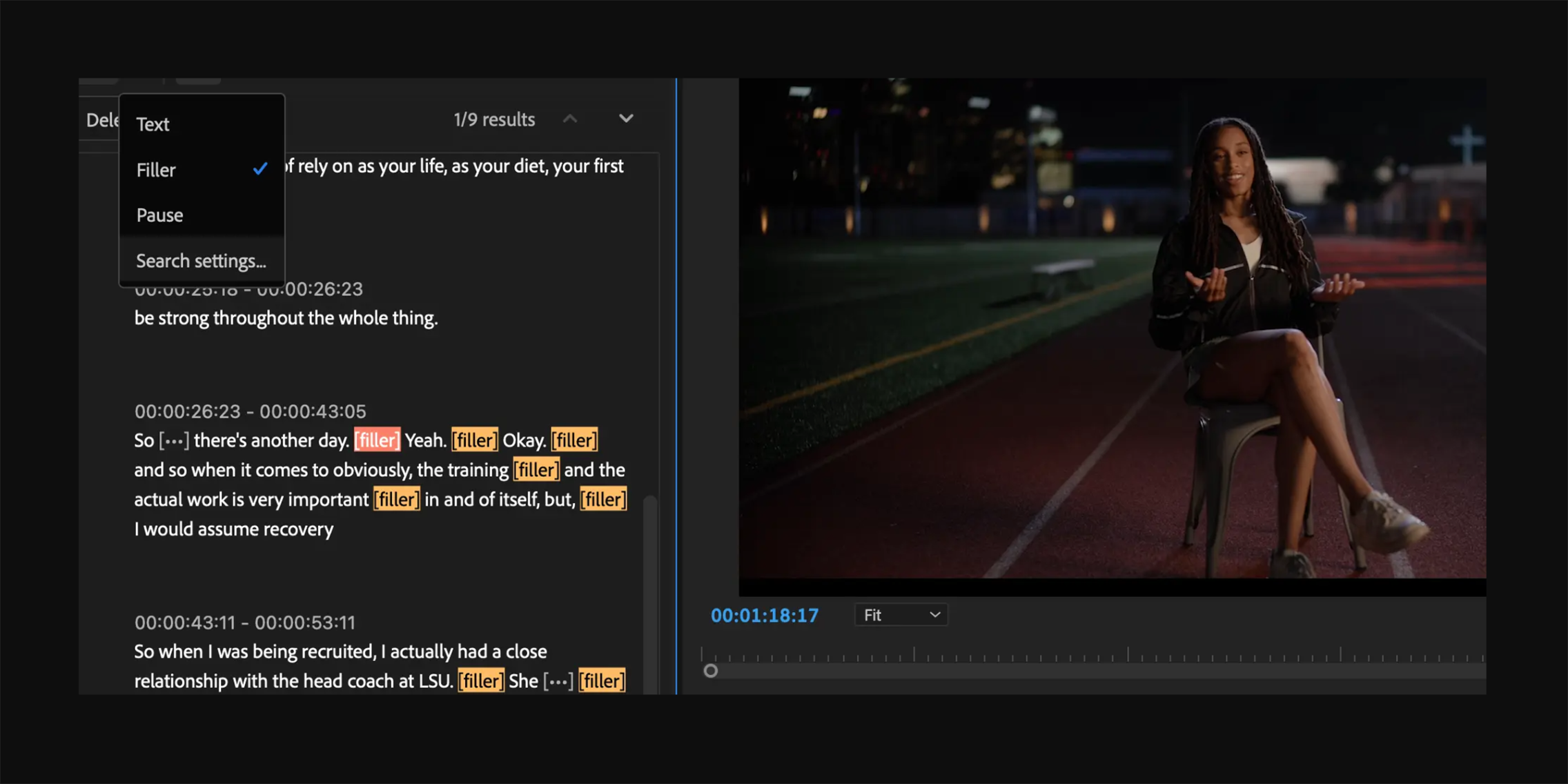This screenshot has width=1568, height=784.
Task: Select the Filler menu entry
Action: point(156,170)
